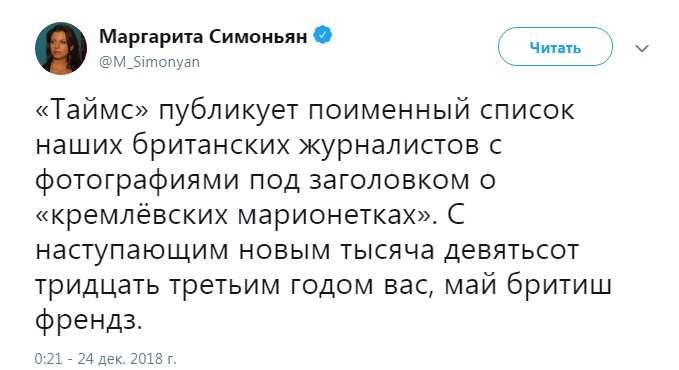
Task: Click the phrase поименный список
Action: tap(441, 112)
